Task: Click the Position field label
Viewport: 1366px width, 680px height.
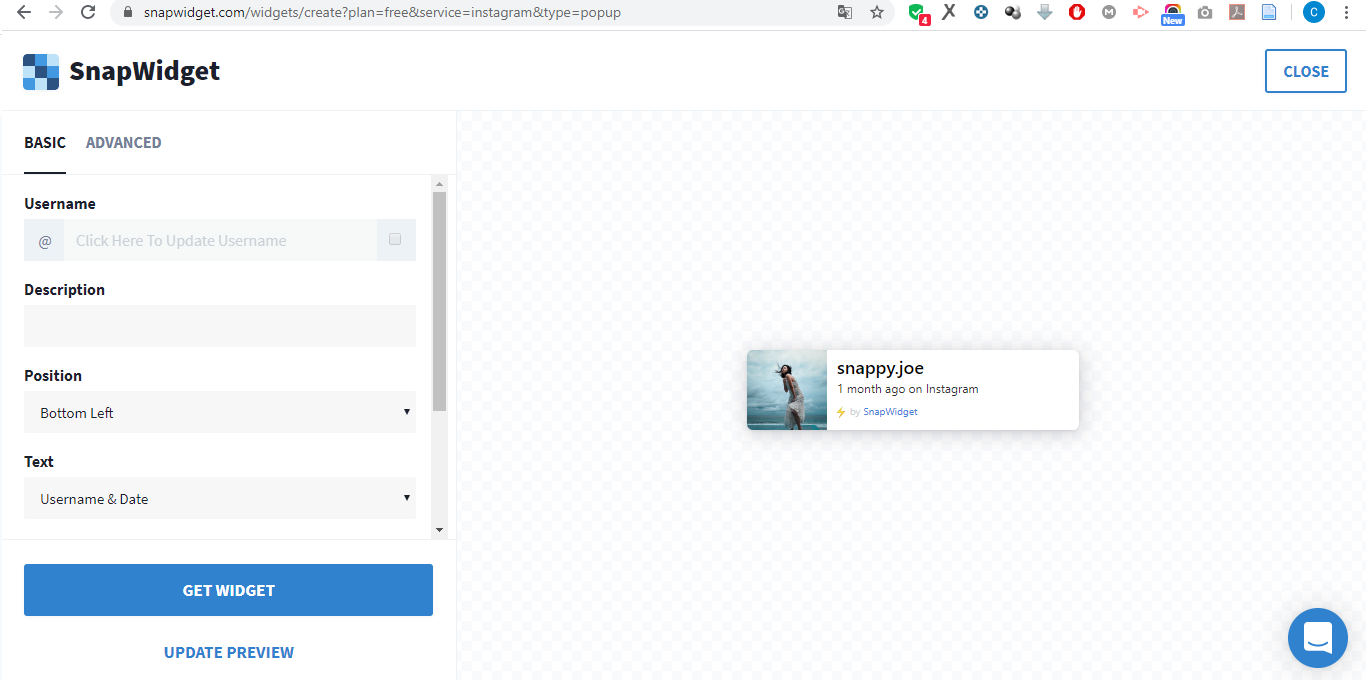Action: pyautogui.click(x=53, y=376)
